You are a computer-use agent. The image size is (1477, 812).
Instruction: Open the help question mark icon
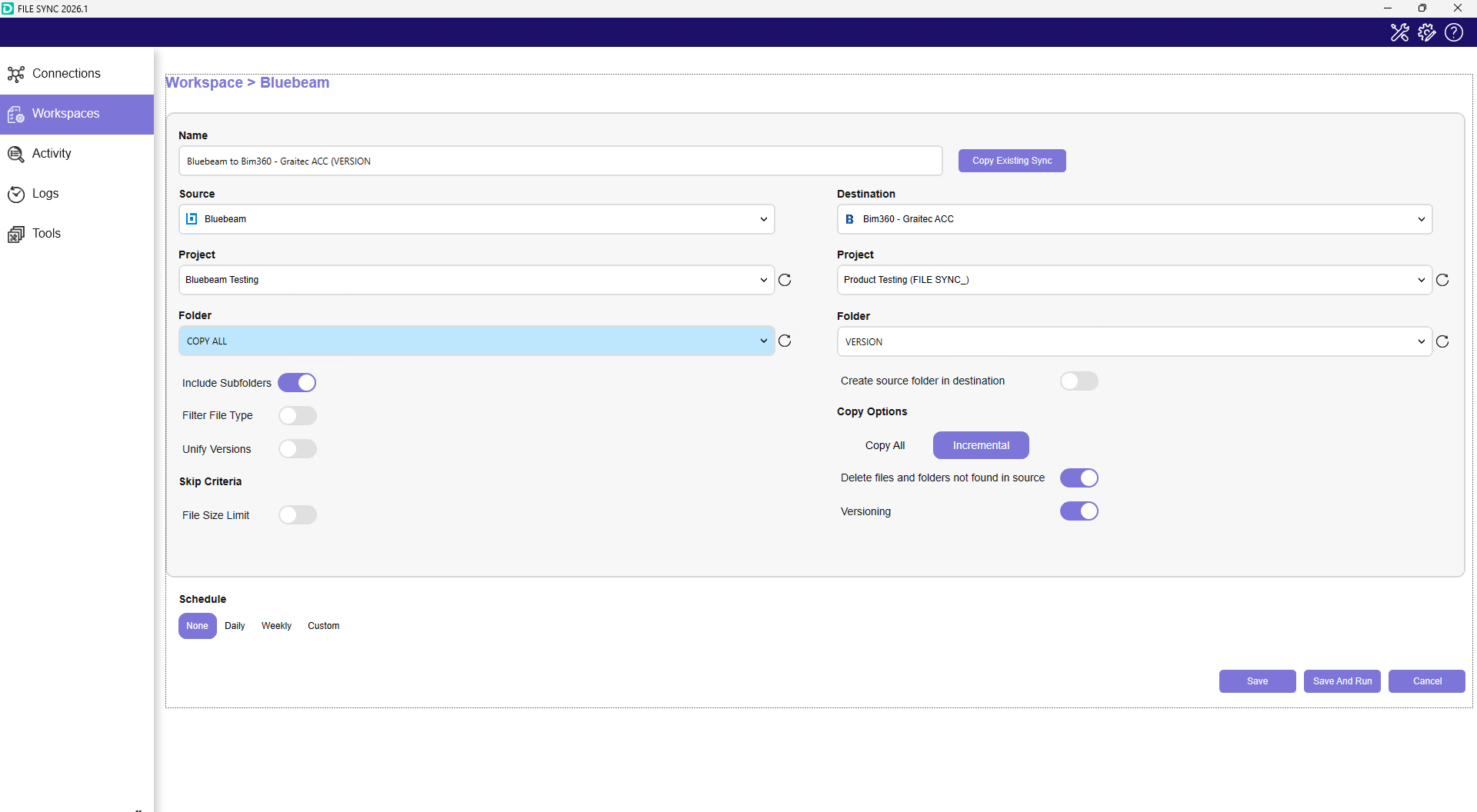(1454, 32)
